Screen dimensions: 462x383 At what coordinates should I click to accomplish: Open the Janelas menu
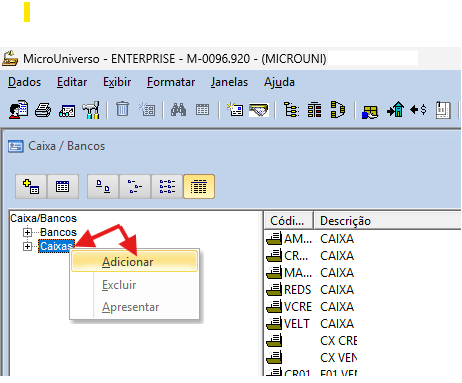229,82
